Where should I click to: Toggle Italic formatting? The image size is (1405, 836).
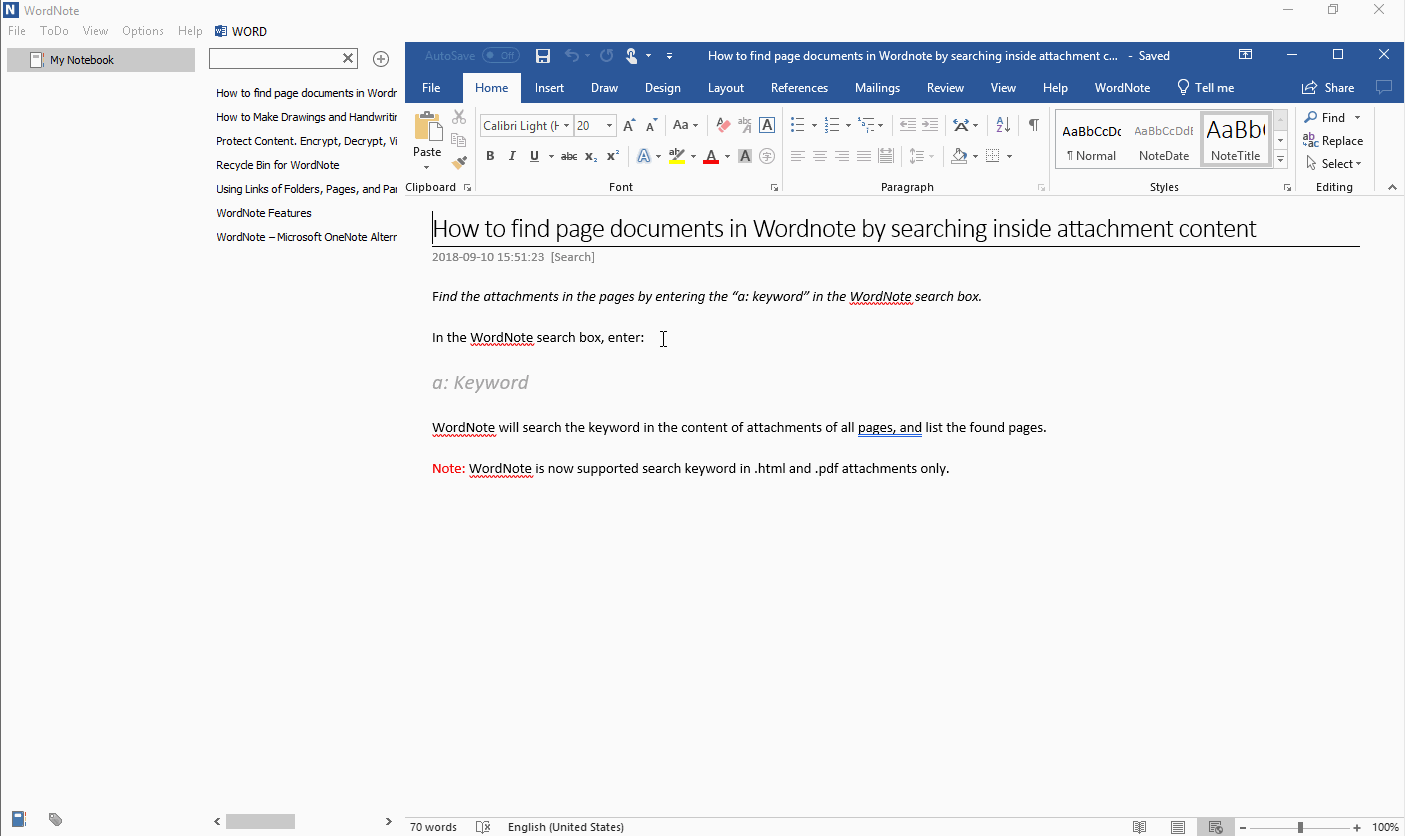click(x=512, y=156)
